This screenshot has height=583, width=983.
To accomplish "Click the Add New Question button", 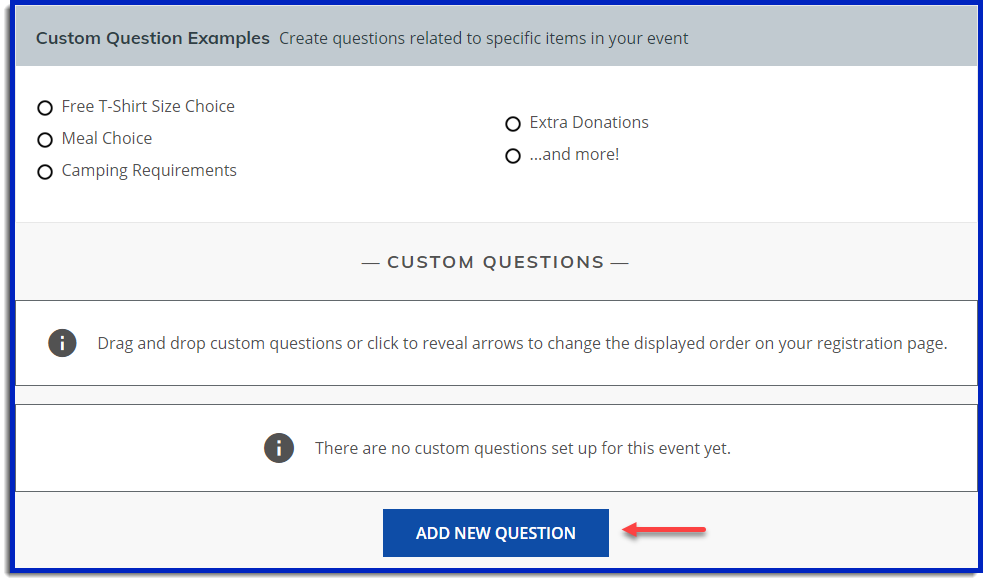I will click(x=495, y=533).
